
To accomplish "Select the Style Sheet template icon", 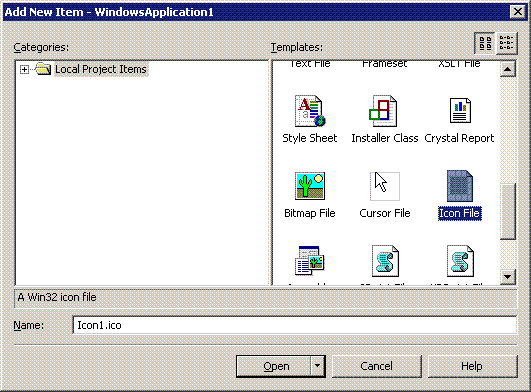I will (x=310, y=111).
